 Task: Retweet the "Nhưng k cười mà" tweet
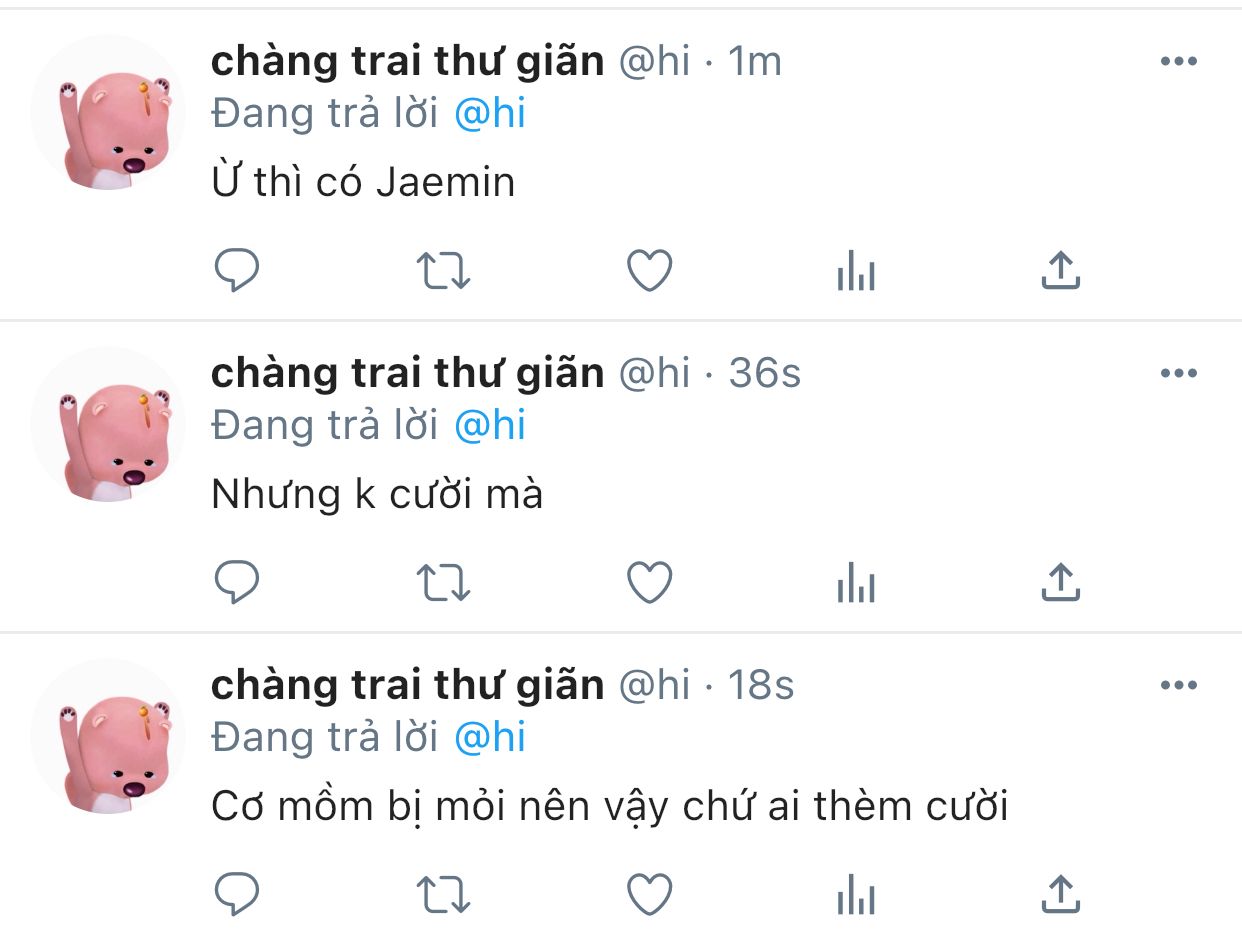click(x=443, y=582)
